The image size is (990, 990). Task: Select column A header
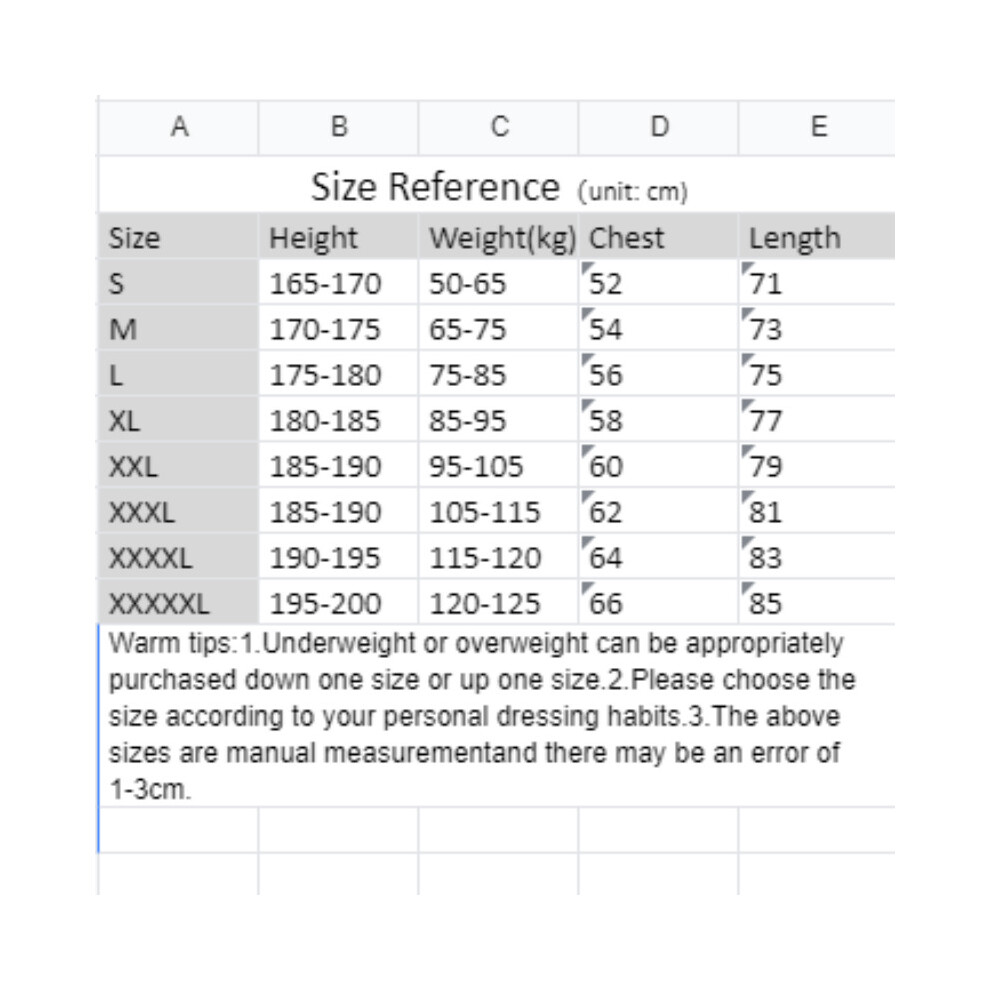tap(179, 127)
